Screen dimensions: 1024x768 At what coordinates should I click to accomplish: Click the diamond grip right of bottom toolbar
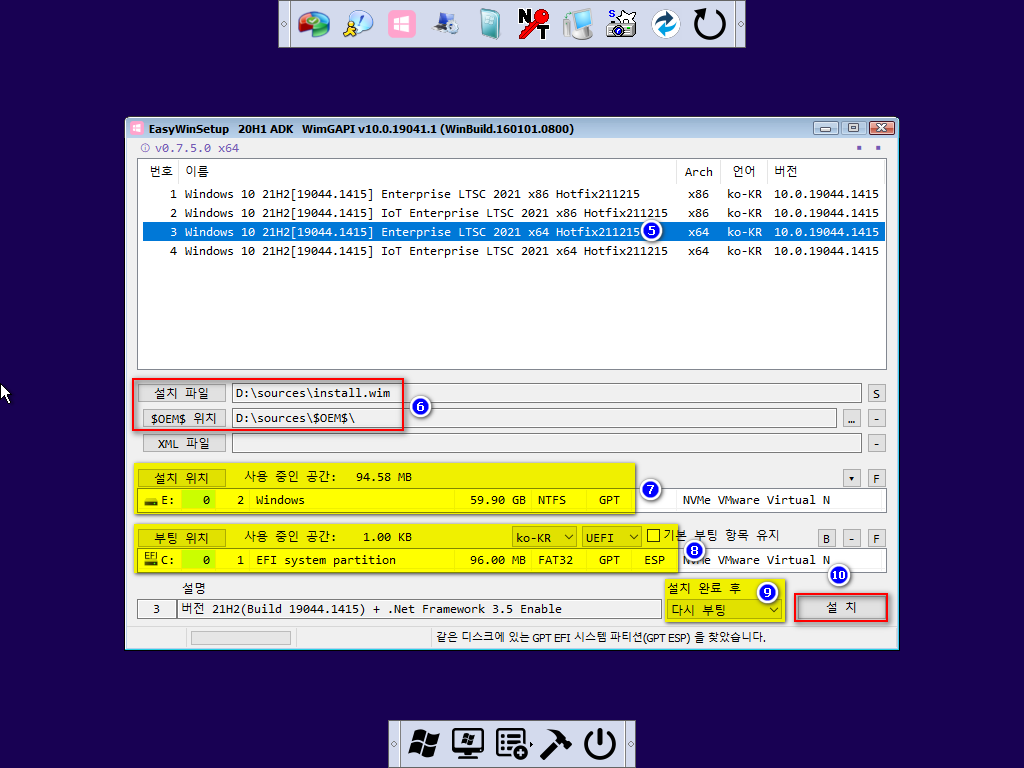point(630,743)
